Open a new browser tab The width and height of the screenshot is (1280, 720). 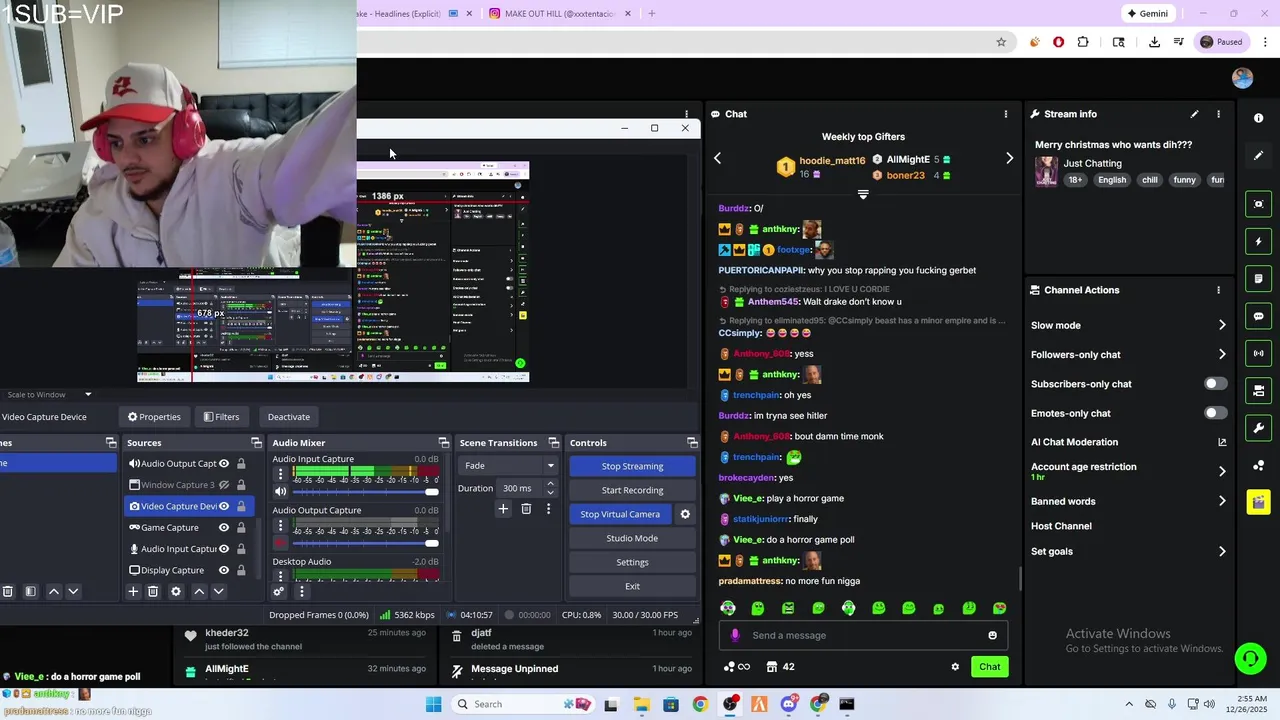coord(651,14)
